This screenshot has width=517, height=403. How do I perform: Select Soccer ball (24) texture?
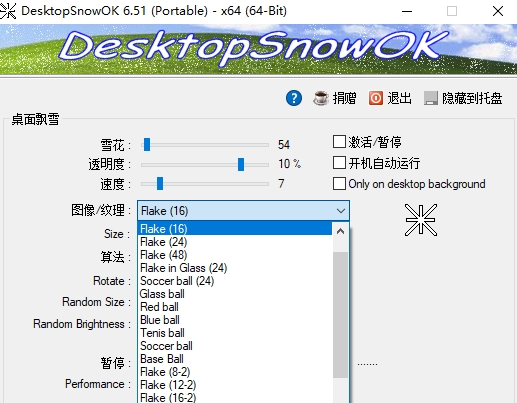235,281
